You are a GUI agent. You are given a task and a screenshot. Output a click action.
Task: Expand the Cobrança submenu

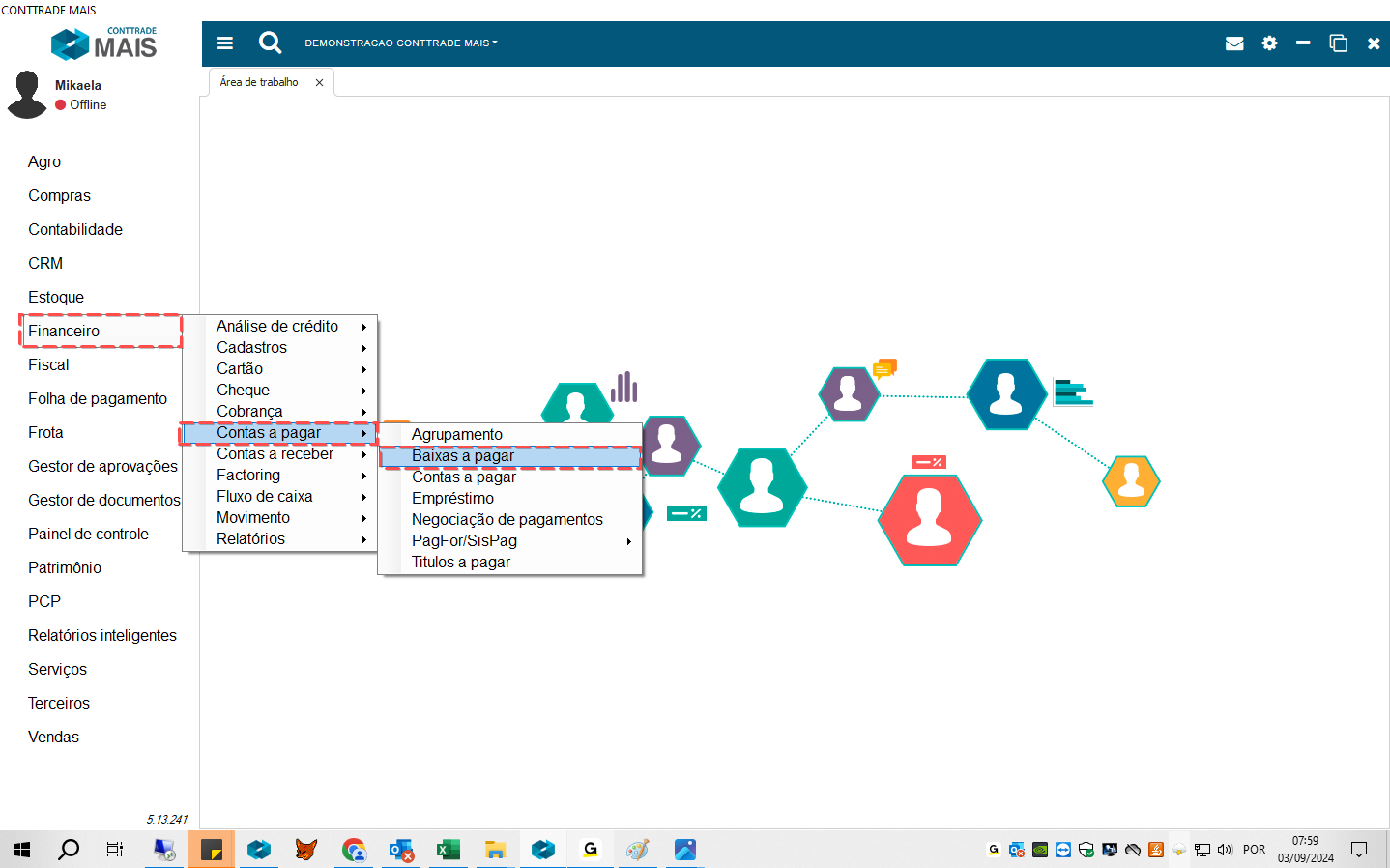tap(278, 412)
